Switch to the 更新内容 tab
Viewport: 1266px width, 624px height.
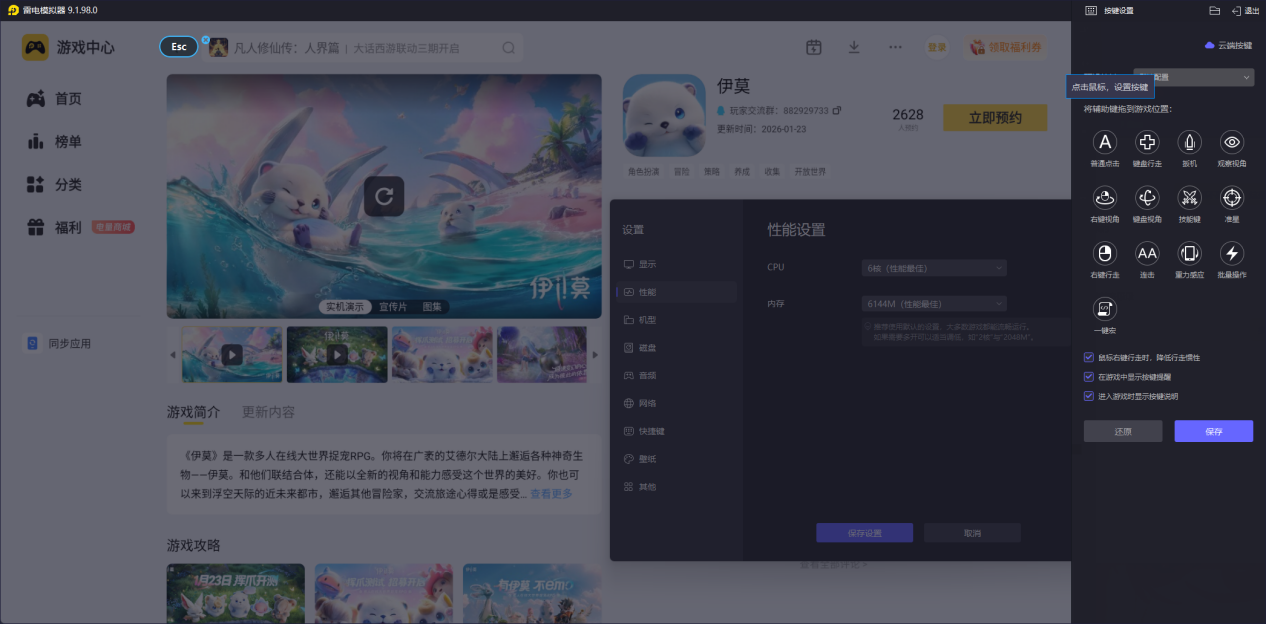(268, 412)
